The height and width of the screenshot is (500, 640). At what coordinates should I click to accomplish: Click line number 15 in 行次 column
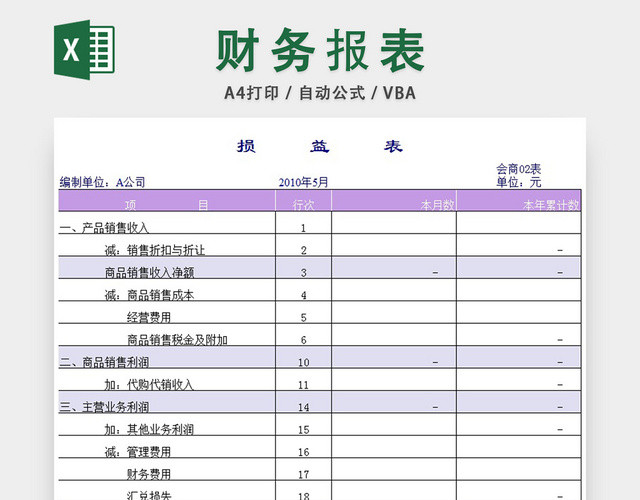[x=303, y=430]
